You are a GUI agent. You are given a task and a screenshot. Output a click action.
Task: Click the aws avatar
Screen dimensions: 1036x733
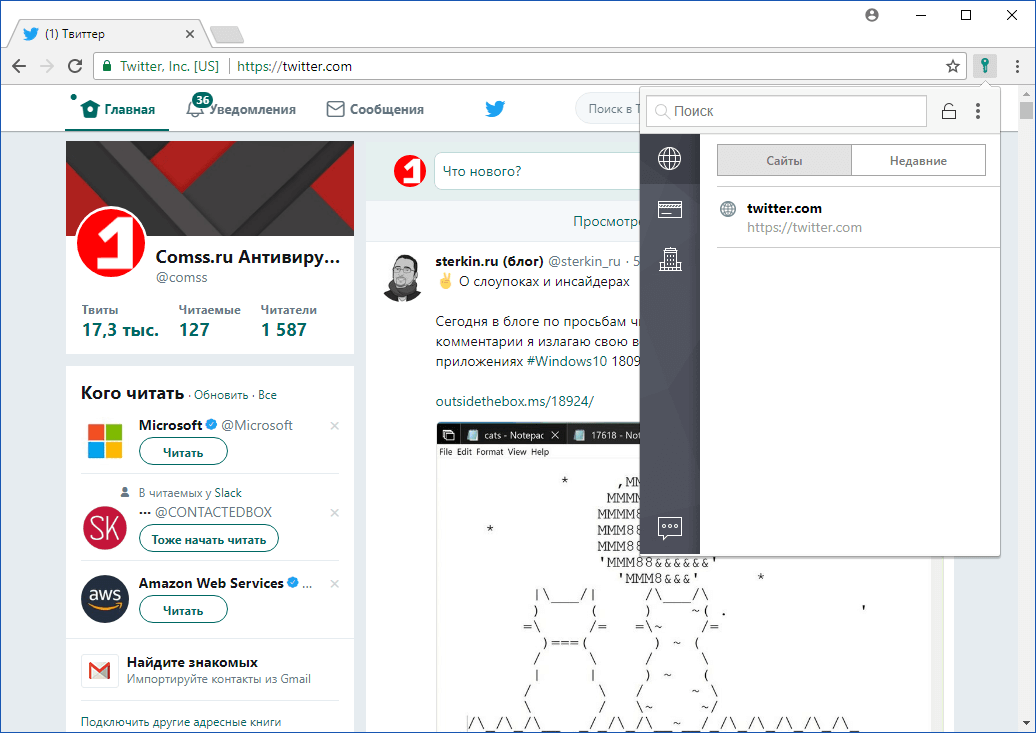click(105, 599)
